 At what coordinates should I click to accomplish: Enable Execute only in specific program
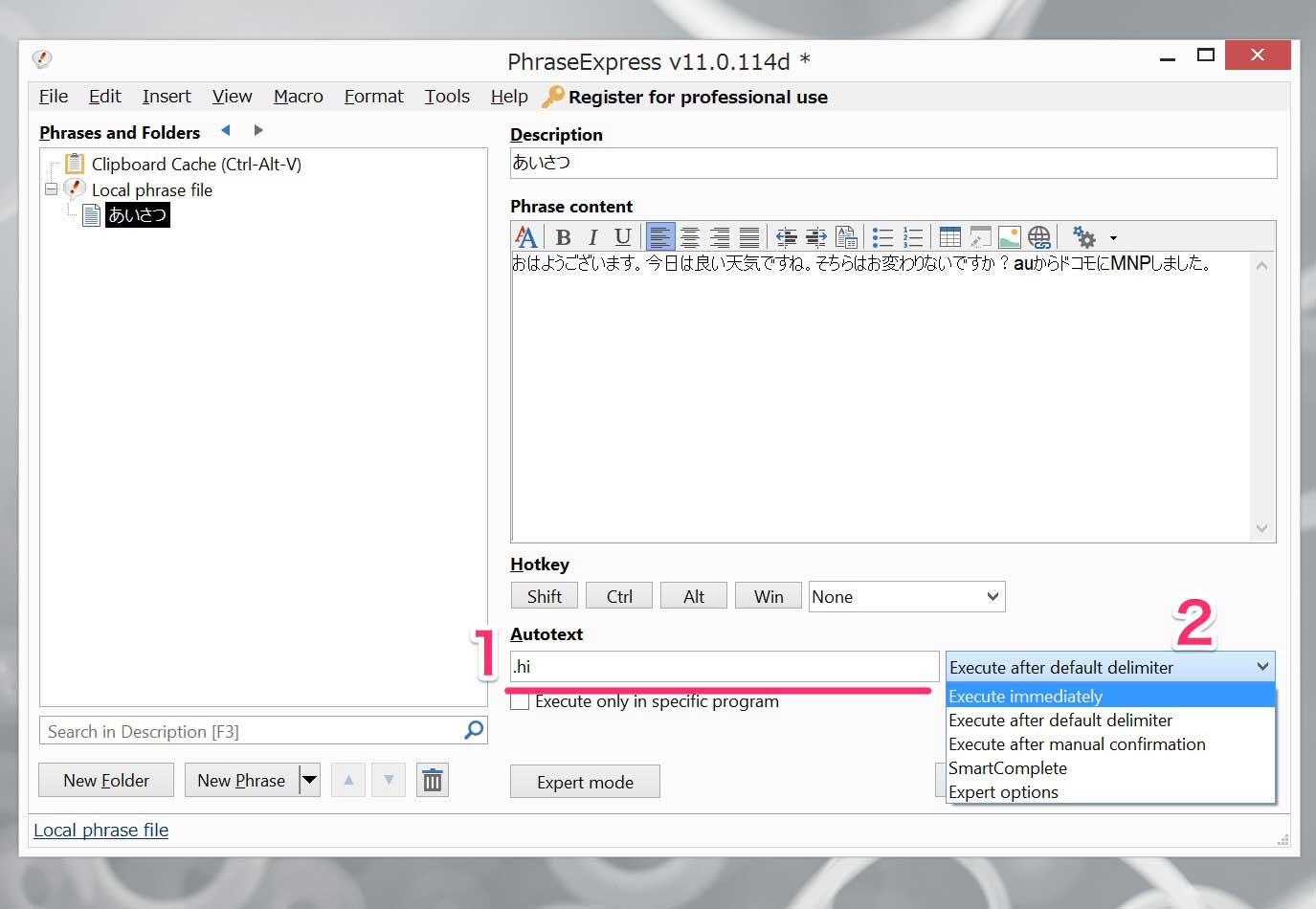[x=520, y=701]
